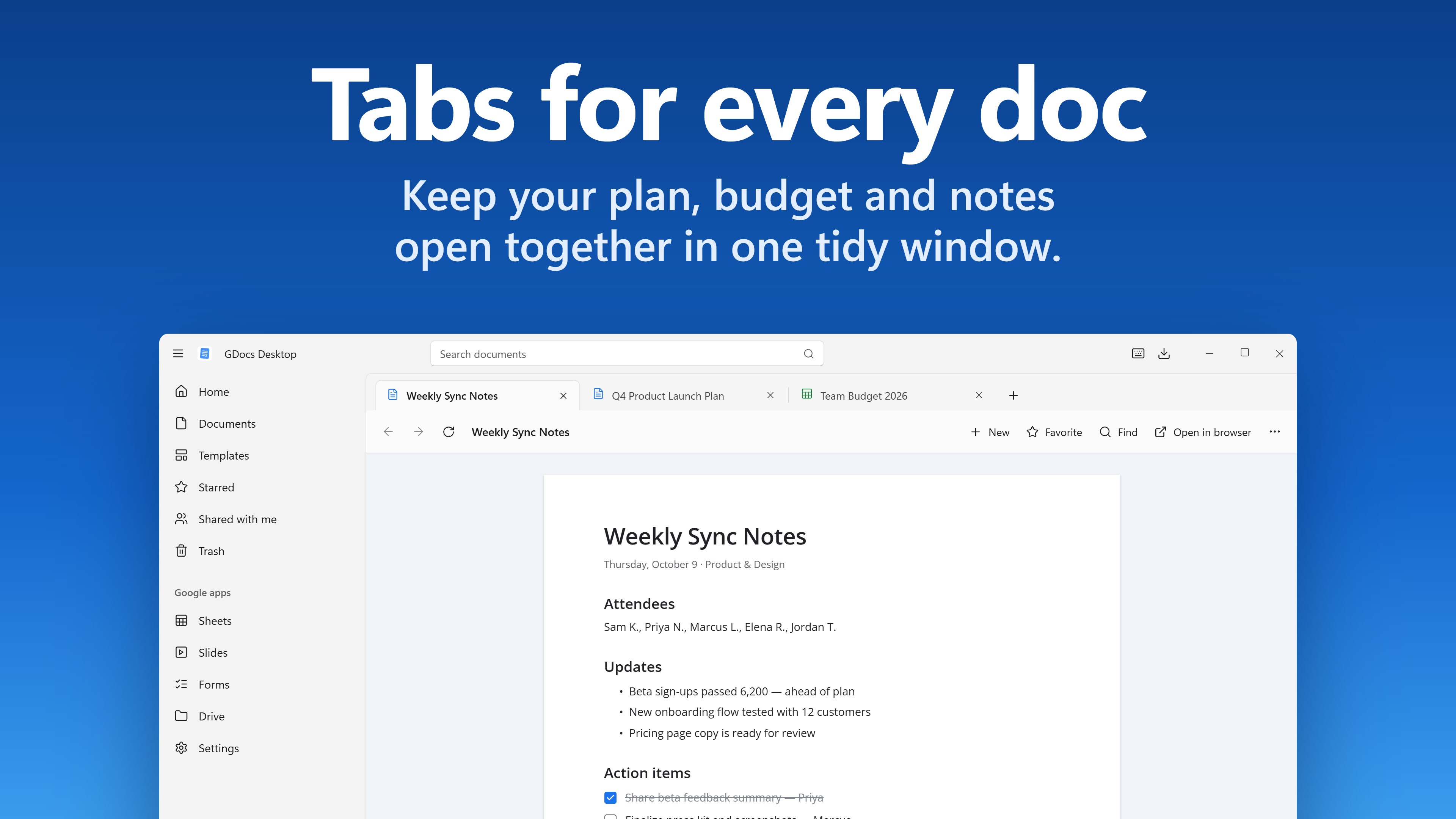The height and width of the screenshot is (819, 1456).
Task: Click the GDocs Desktop app logo
Action: pos(205,354)
